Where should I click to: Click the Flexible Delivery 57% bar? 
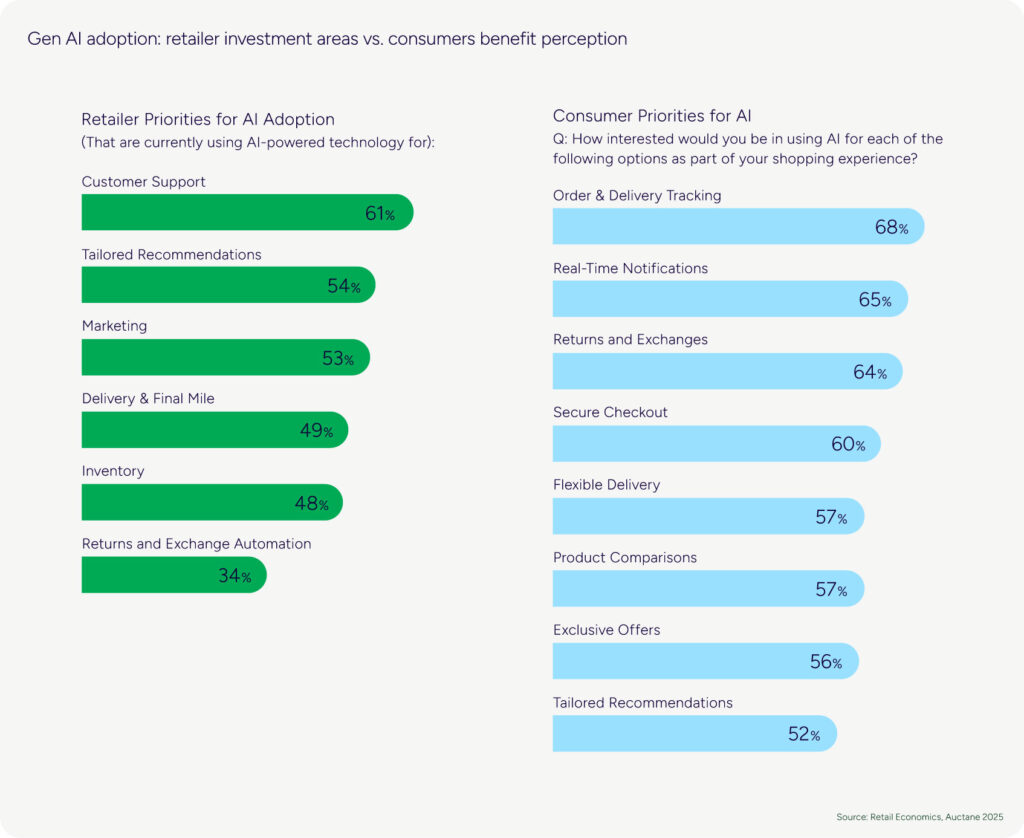coord(708,516)
